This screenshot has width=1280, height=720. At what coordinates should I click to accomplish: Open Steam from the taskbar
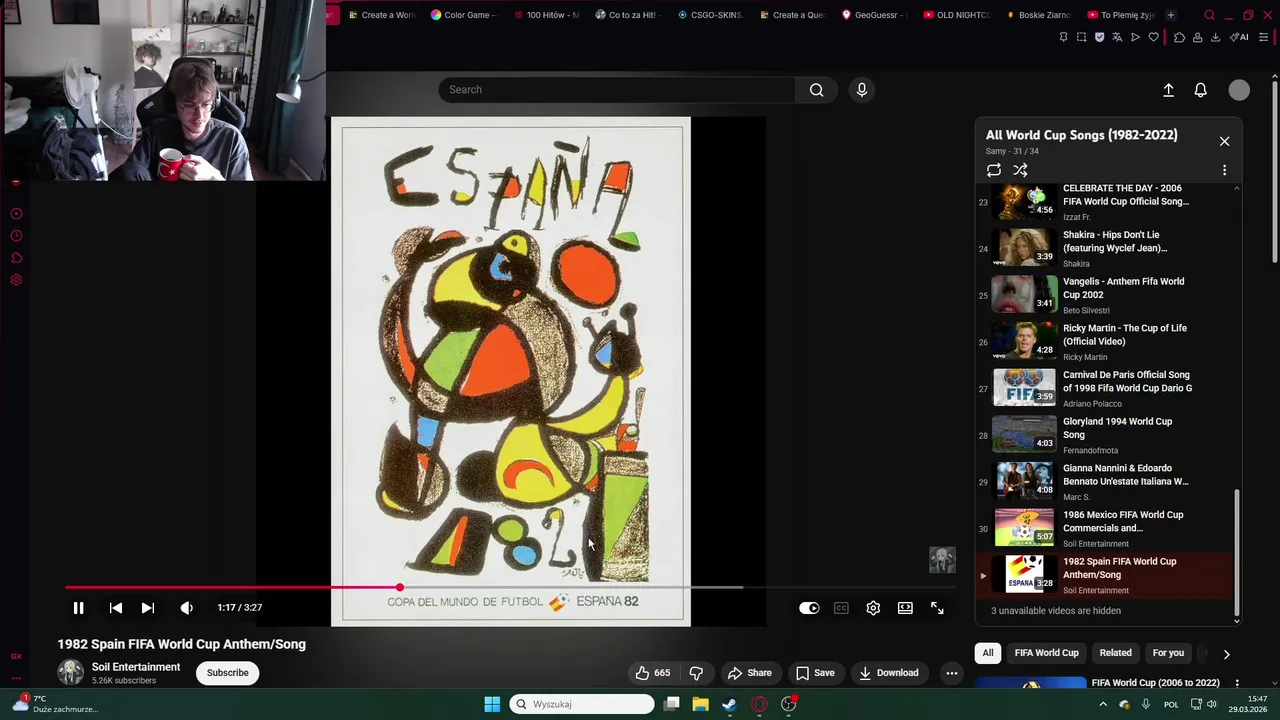click(x=729, y=704)
